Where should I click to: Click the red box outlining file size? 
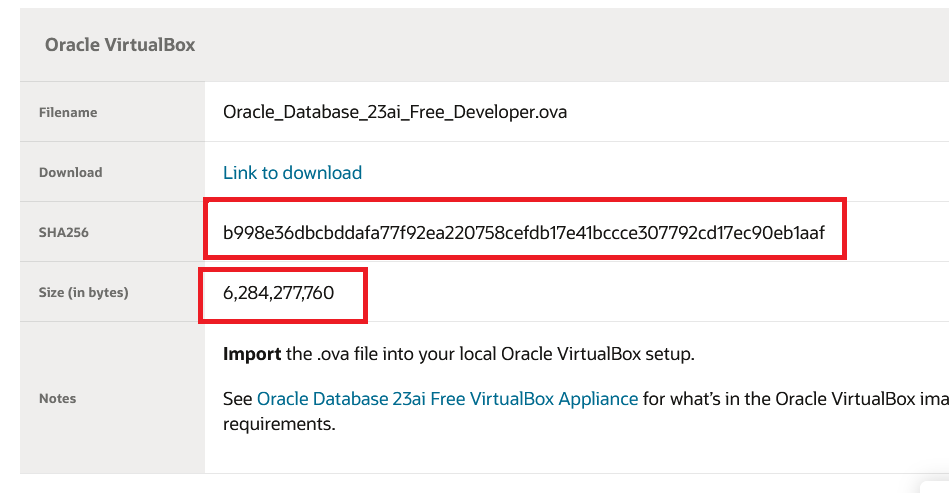283,295
